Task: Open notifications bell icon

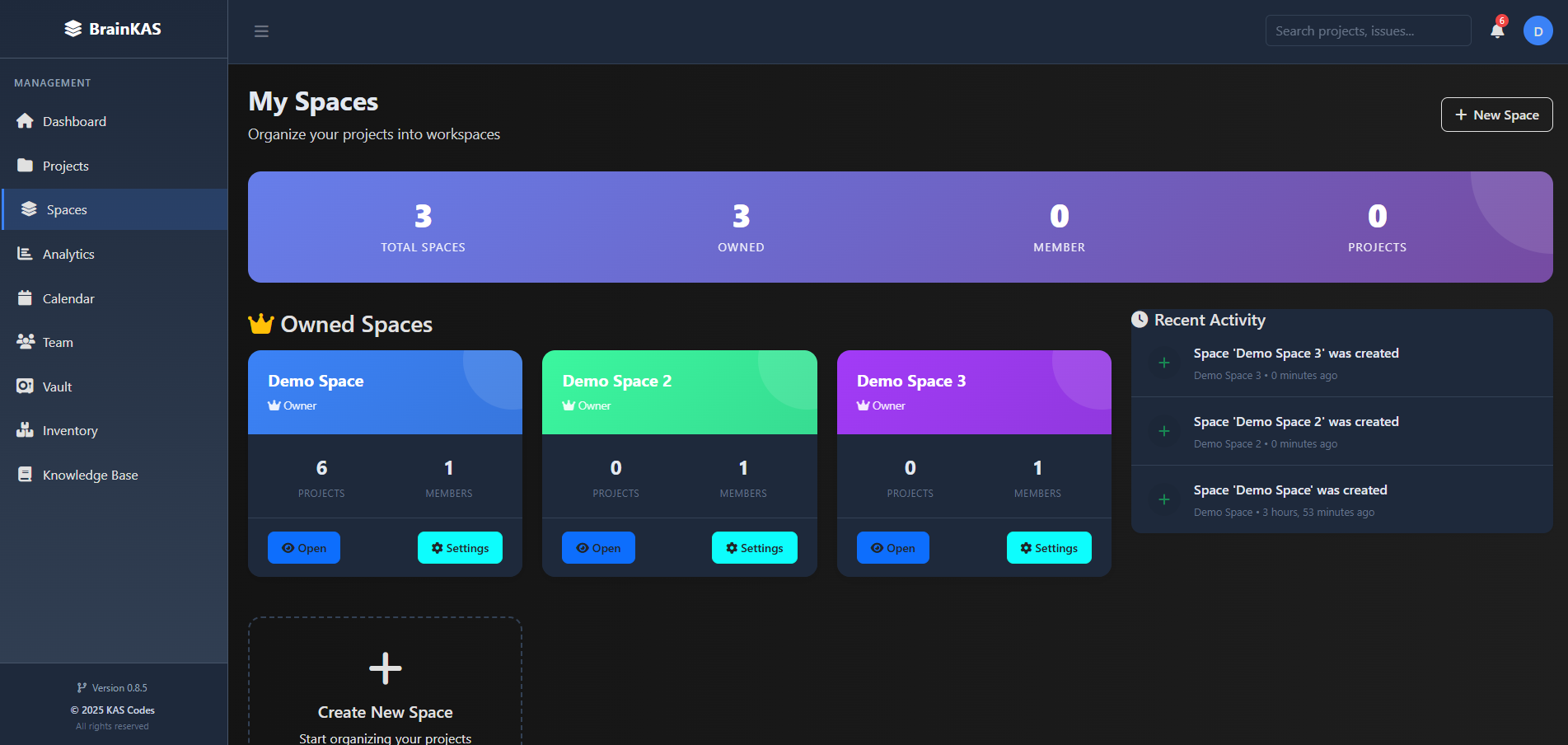Action: click(x=1497, y=31)
